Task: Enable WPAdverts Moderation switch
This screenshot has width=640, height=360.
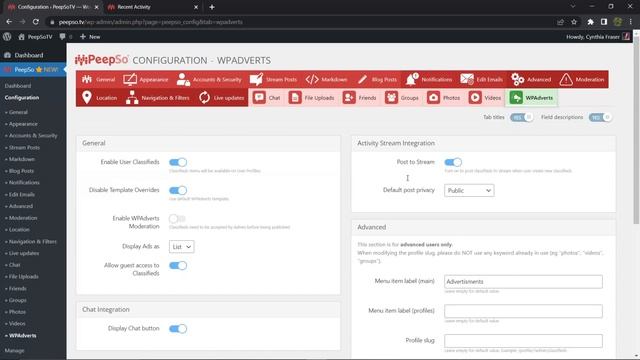Action: click(x=177, y=218)
